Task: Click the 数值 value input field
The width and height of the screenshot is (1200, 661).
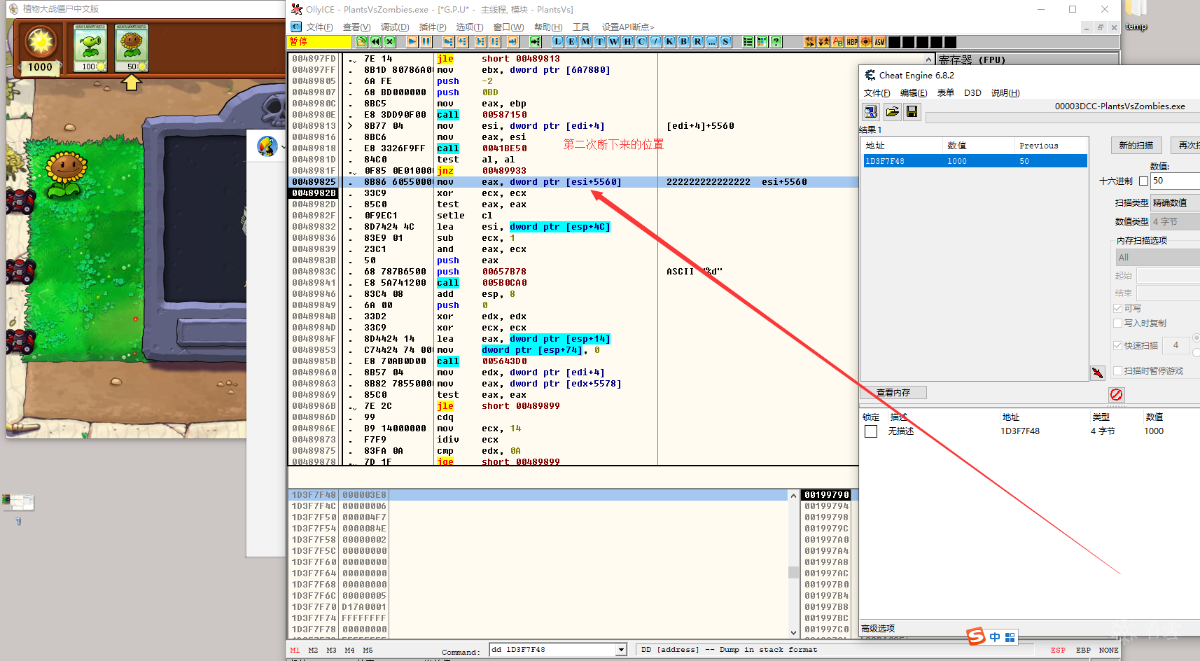Action: point(1175,180)
